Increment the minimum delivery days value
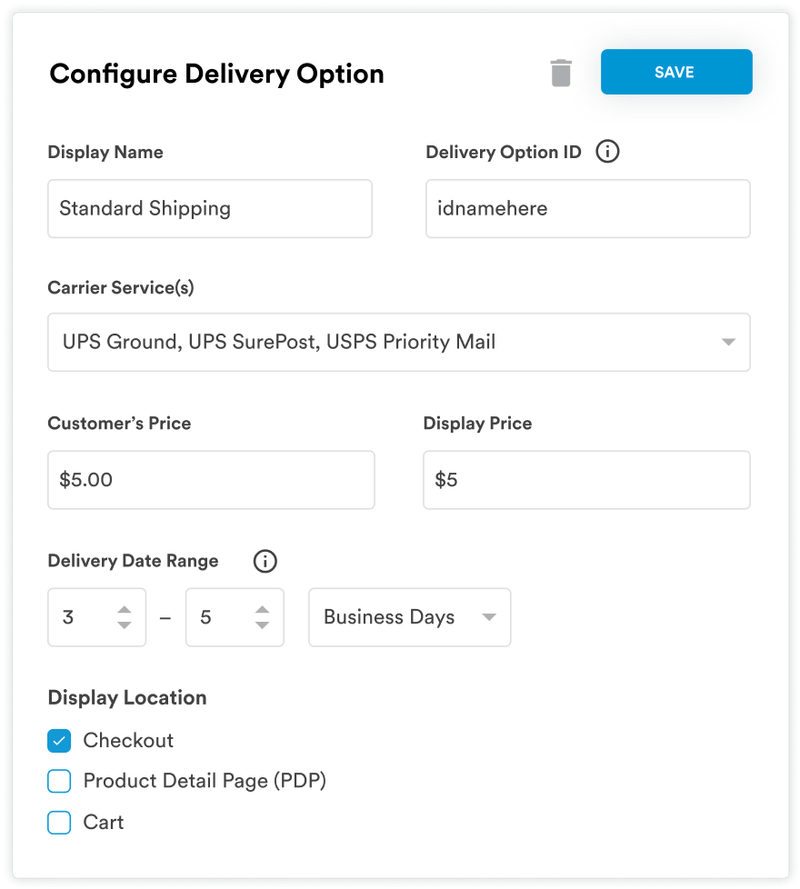This screenshot has width=800, height=889. pos(125,611)
